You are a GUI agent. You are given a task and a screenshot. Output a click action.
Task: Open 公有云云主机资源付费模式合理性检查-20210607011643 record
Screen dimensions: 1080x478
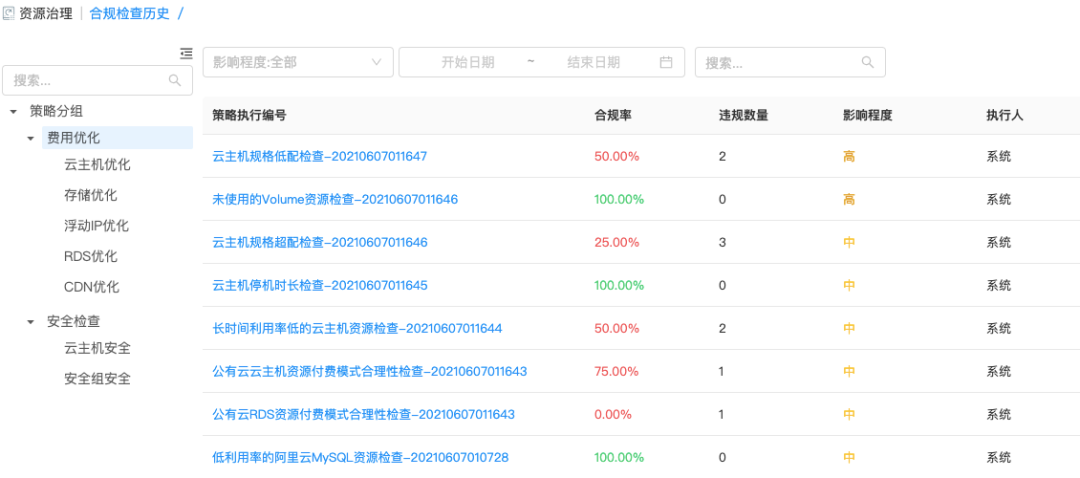(x=369, y=371)
